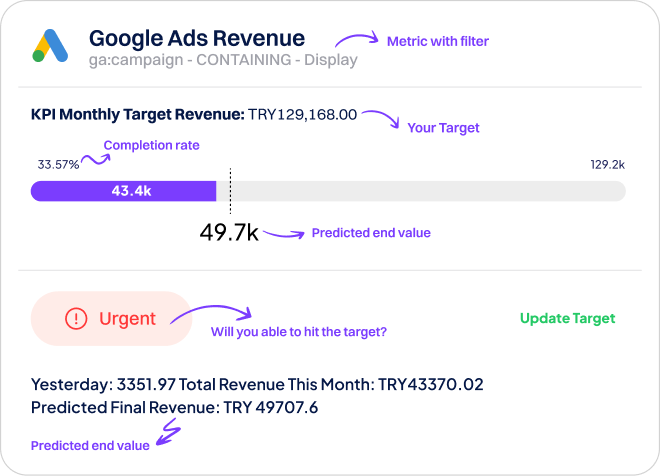
Task: Click the 33.57% completion rate value
Action: (x=59, y=165)
